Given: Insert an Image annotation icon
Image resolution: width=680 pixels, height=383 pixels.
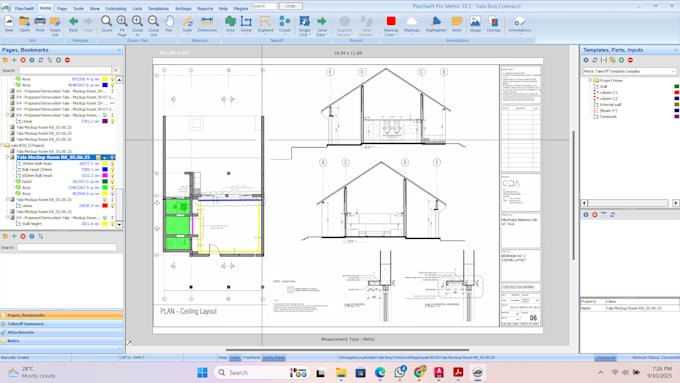Looking at the screenshot, I should click(475, 21).
